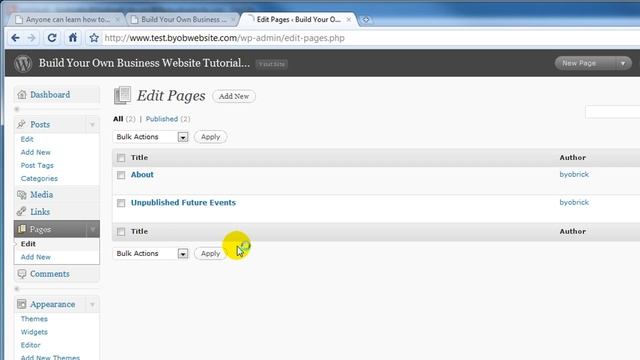Click the search pages input field

pyautogui.click(x=613, y=112)
